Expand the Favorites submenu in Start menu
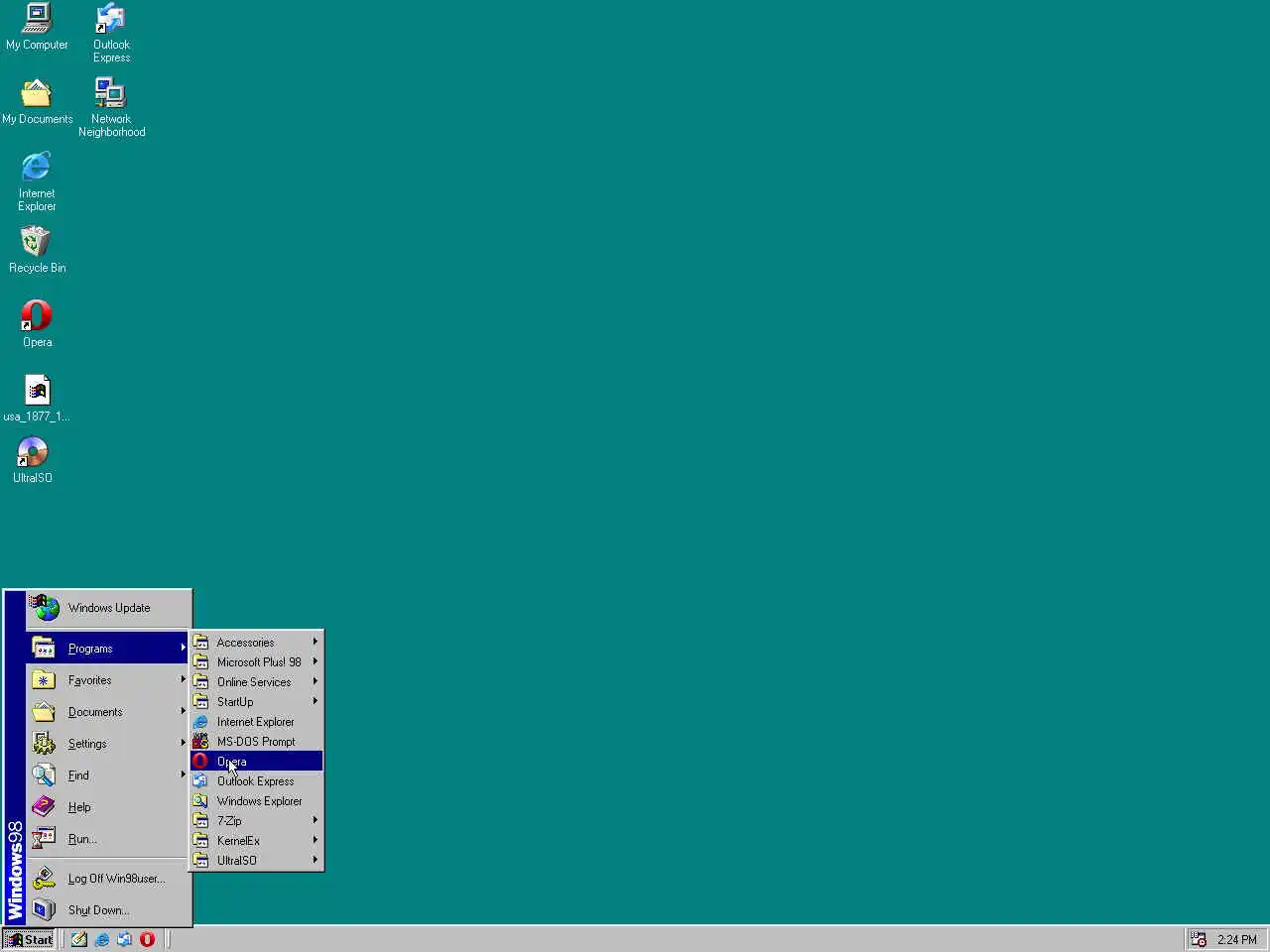The image size is (1270, 952). (x=108, y=680)
